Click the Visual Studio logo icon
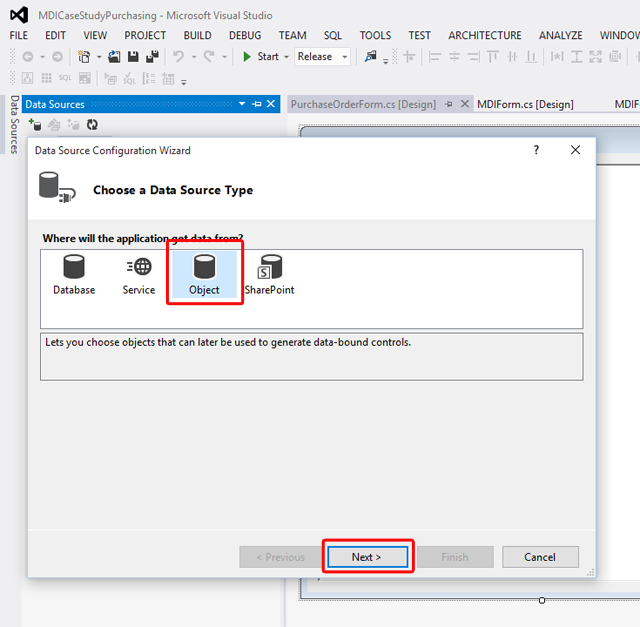This screenshot has height=627, width=640. (x=19, y=15)
